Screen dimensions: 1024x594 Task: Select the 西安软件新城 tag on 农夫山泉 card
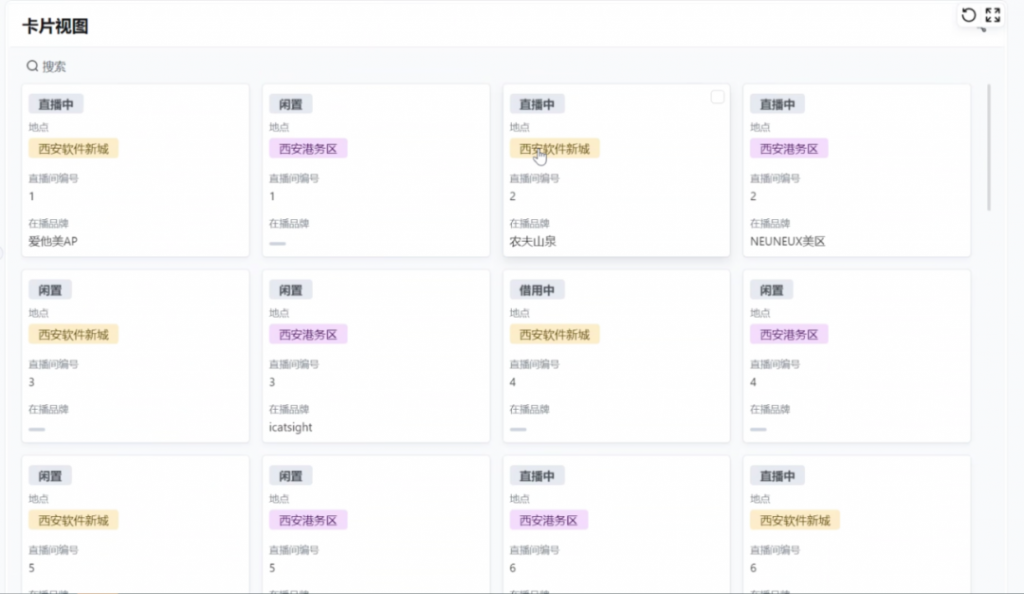[554, 149]
